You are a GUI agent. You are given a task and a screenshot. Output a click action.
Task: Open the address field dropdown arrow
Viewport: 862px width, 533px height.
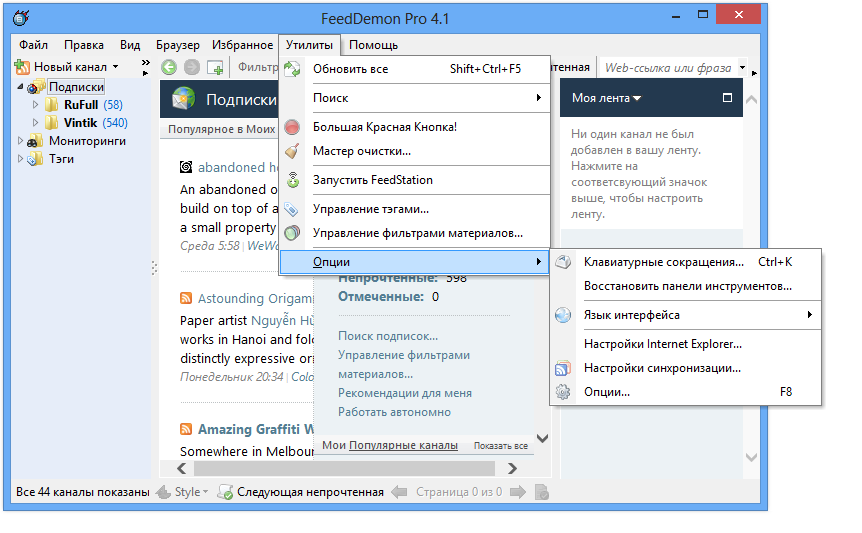pyautogui.click(x=742, y=68)
